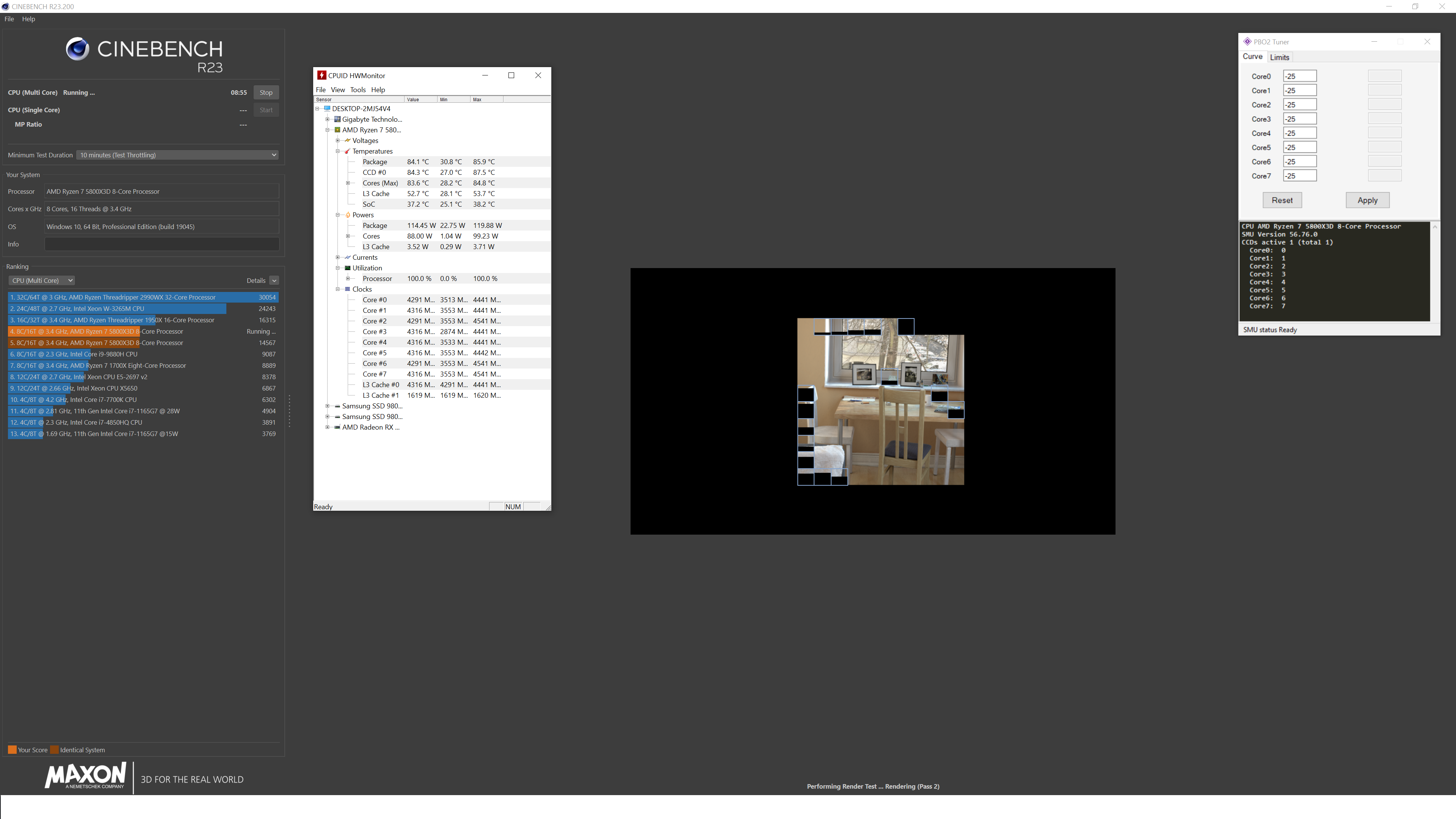Expand the first Samsung SSD 980 node
The width and height of the screenshot is (1456, 819).
(x=327, y=406)
